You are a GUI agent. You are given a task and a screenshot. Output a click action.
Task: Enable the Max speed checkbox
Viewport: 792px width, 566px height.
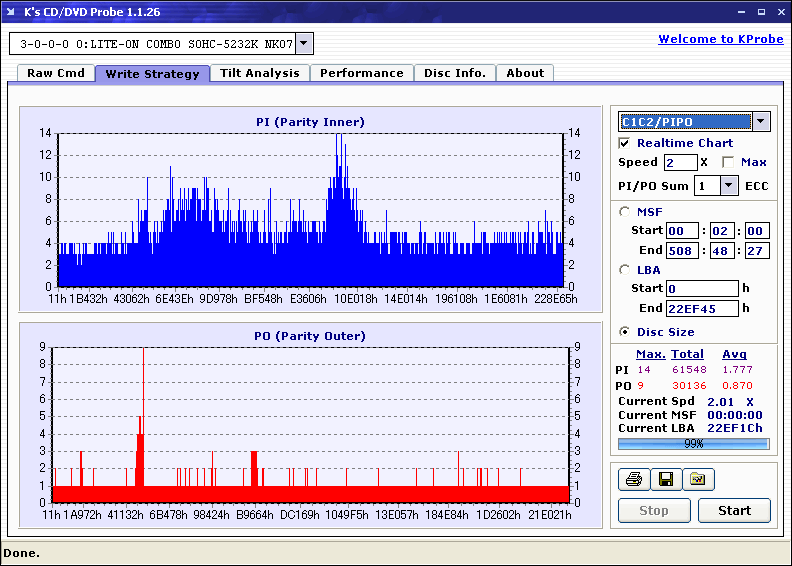(x=728, y=162)
